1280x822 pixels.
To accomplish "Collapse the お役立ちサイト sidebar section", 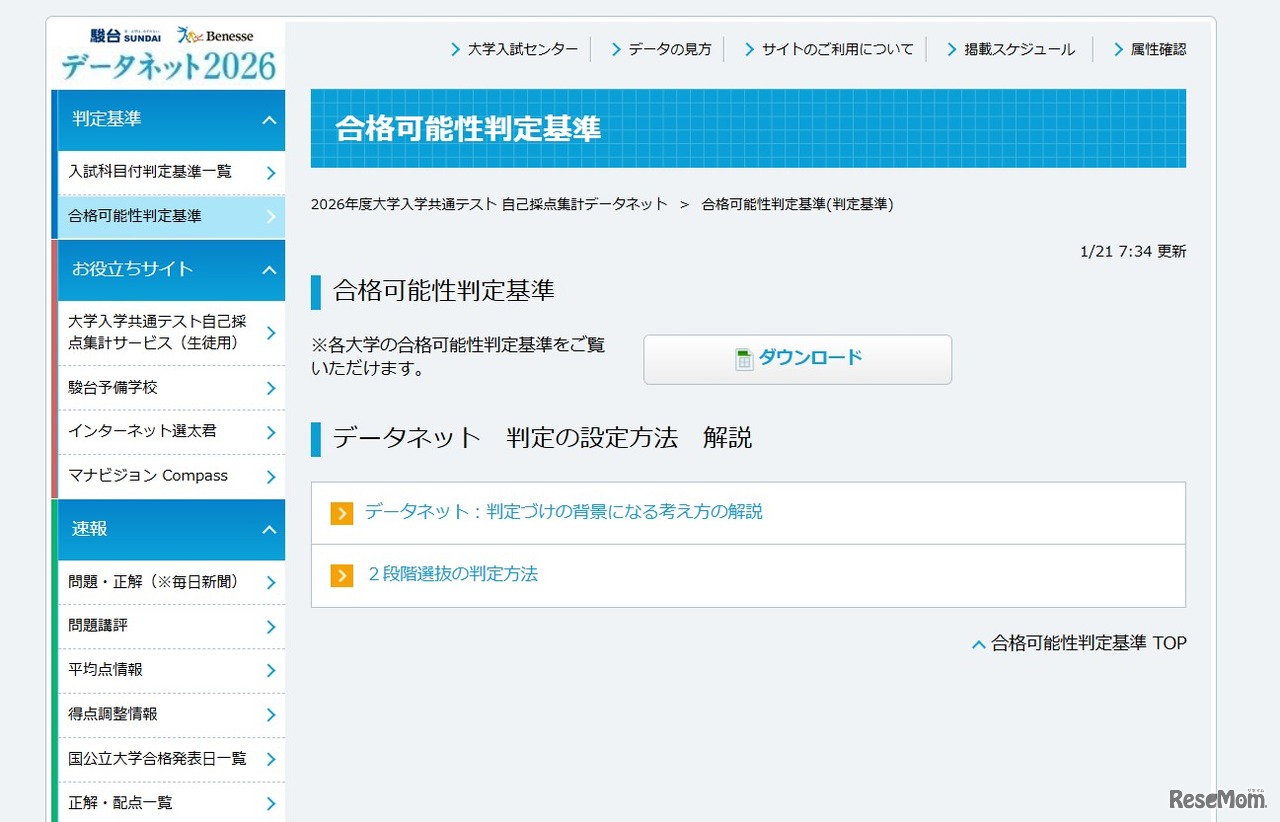I will point(268,270).
